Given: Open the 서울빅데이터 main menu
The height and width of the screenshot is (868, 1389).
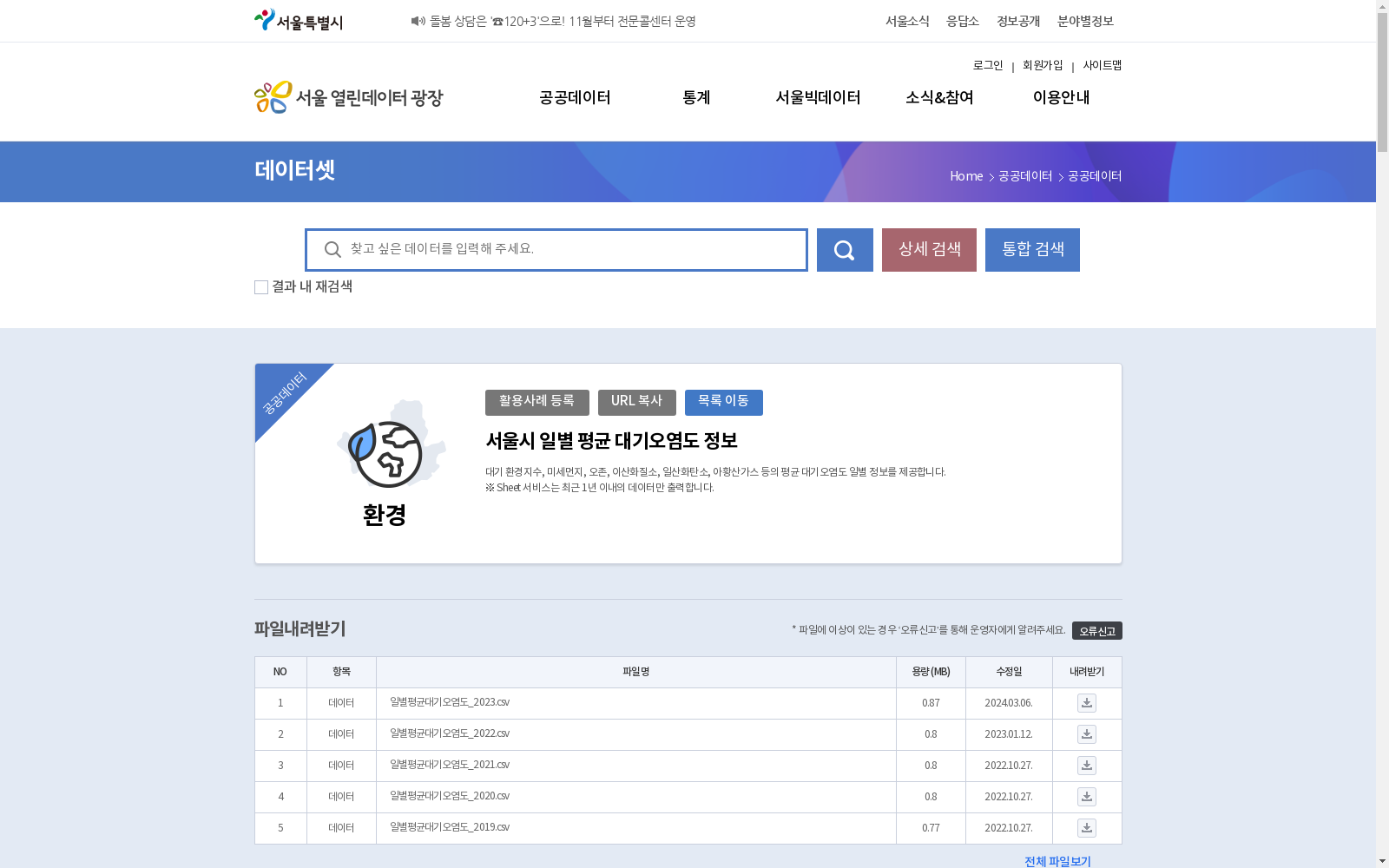Looking at the screenshot, I should [x=818, y=98].
